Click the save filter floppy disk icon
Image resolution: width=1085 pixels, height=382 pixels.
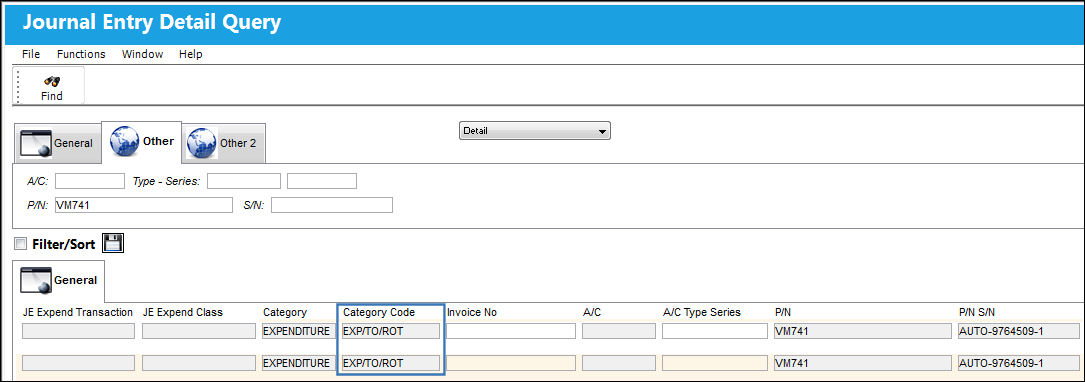[113, 244]
